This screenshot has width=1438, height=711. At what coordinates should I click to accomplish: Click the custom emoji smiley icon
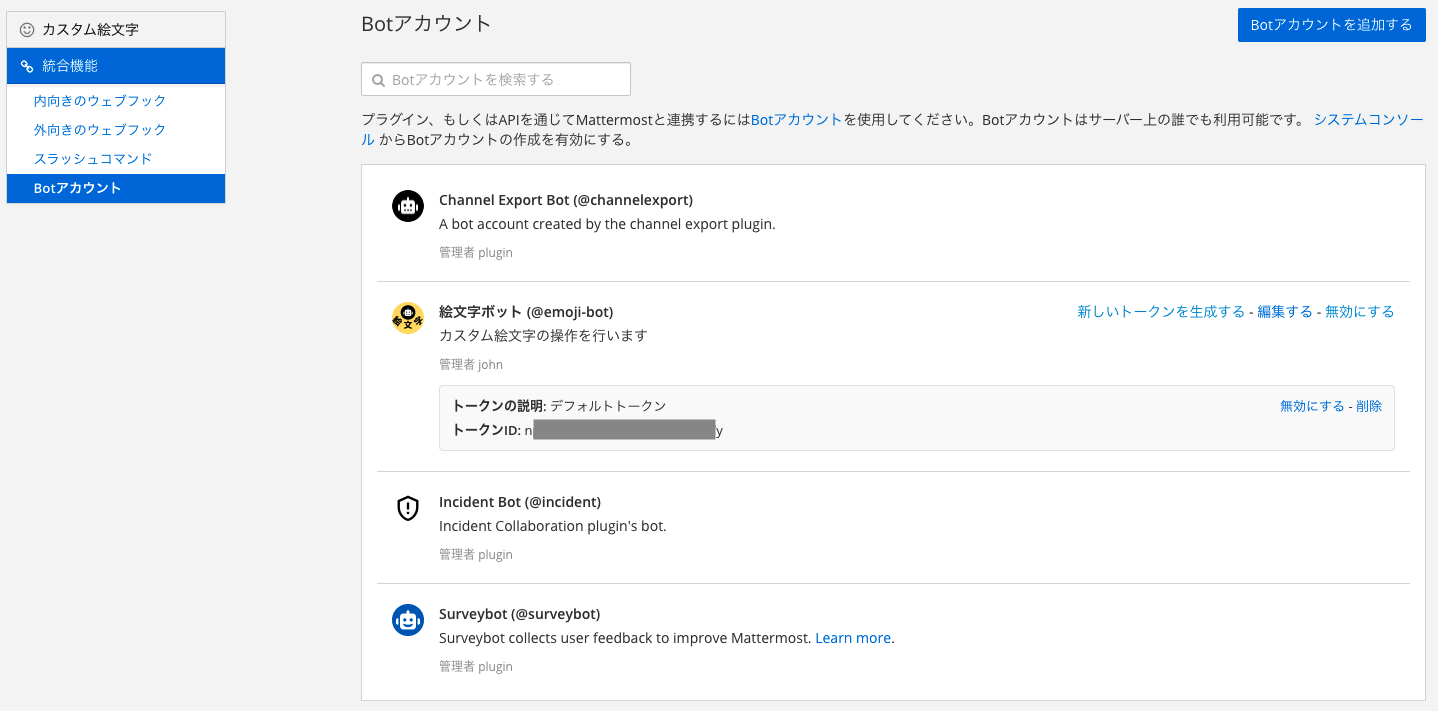coord(27,30)
